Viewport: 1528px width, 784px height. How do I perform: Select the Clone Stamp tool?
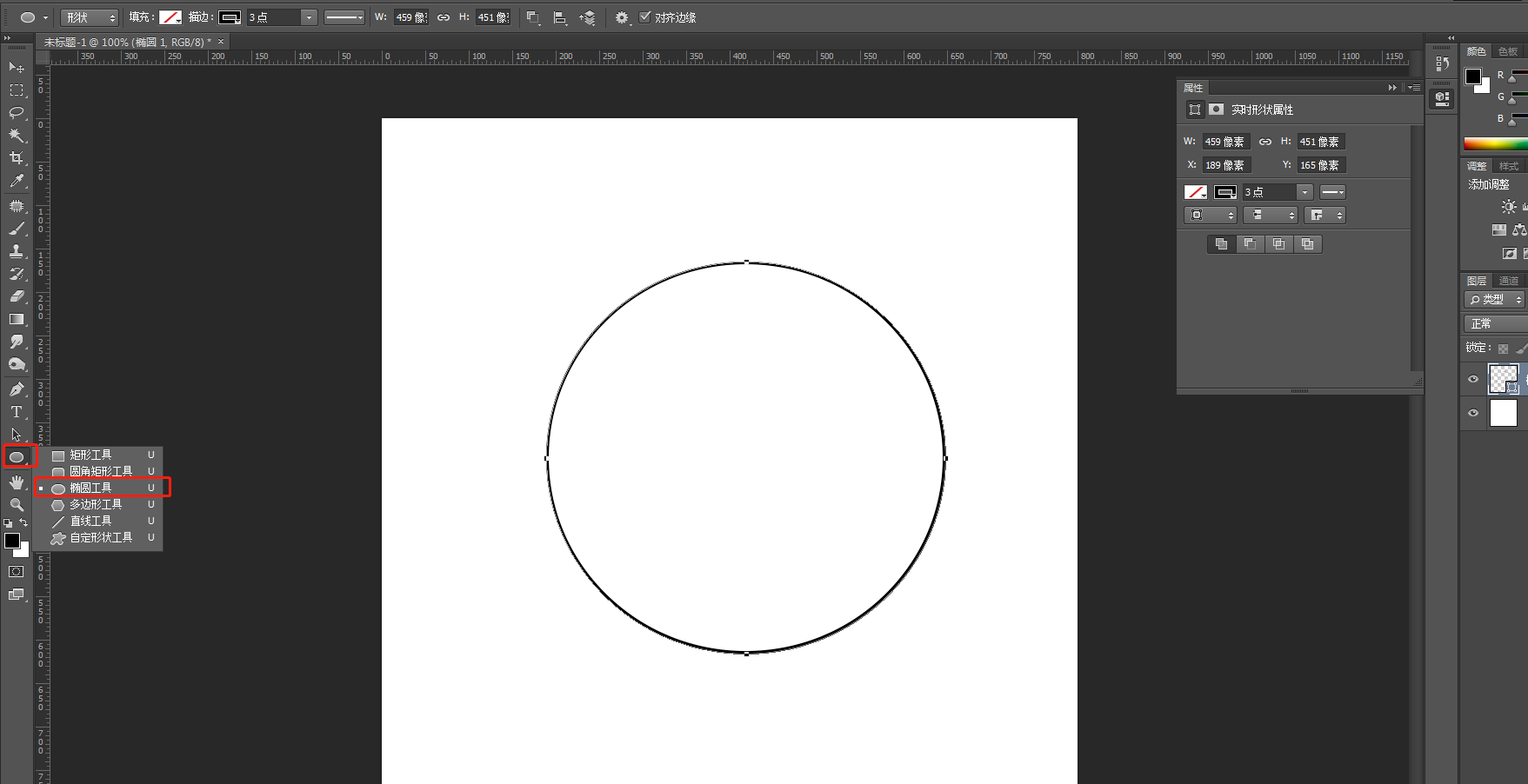(x=16, y=251)
